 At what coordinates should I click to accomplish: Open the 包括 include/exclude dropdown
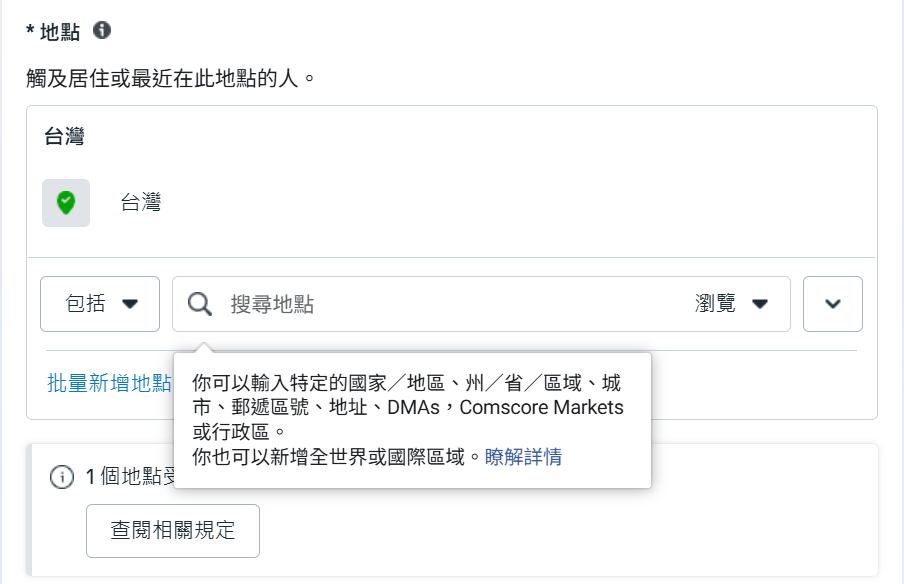tap(100, 304)
